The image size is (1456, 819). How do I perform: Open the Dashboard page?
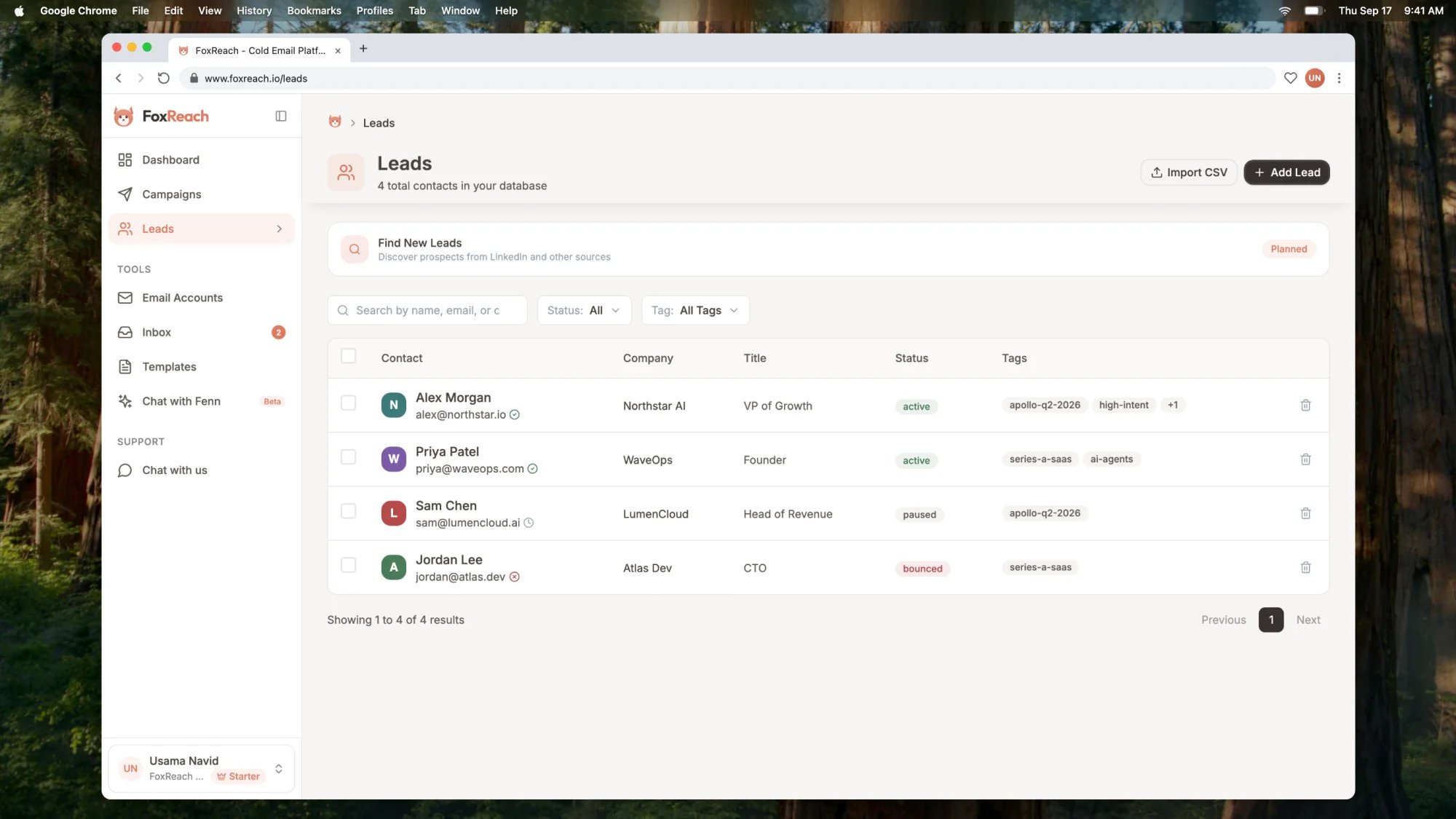coord(202,160)
